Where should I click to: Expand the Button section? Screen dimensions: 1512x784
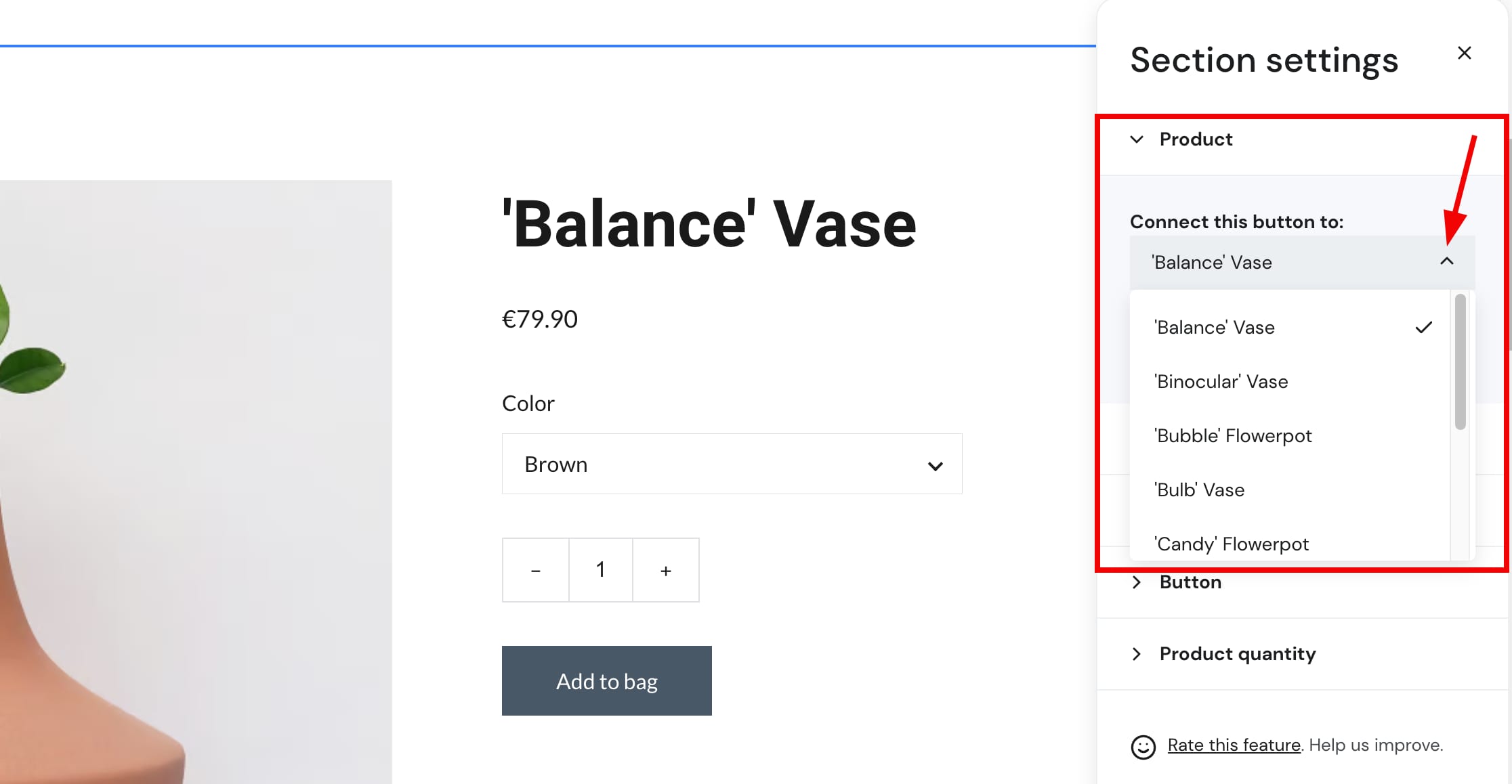tap(1190, 582)
